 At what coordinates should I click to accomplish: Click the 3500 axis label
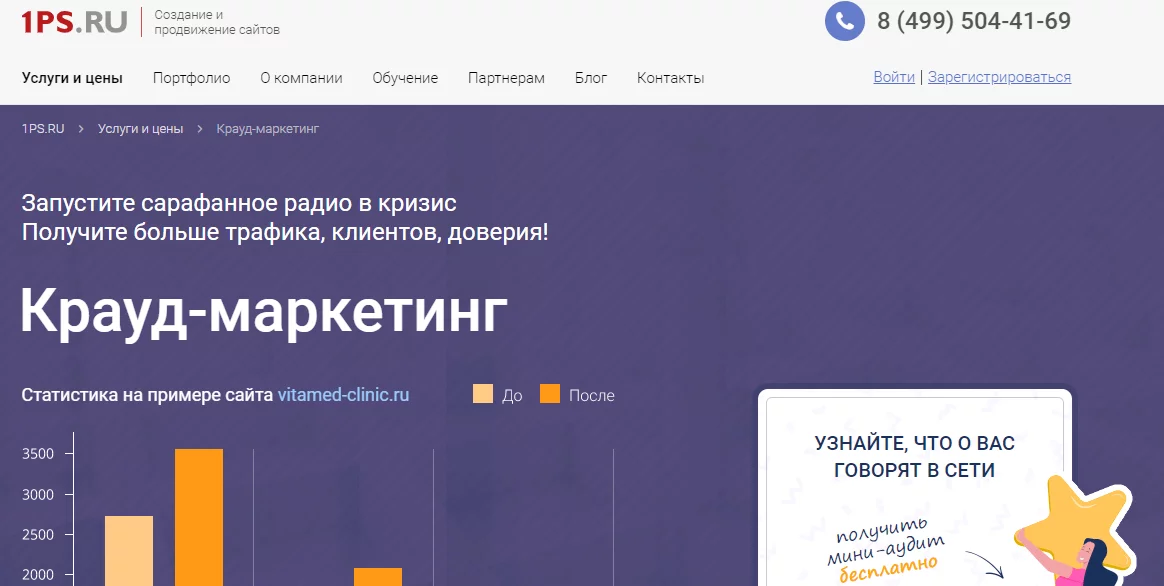tap(39, 454)
